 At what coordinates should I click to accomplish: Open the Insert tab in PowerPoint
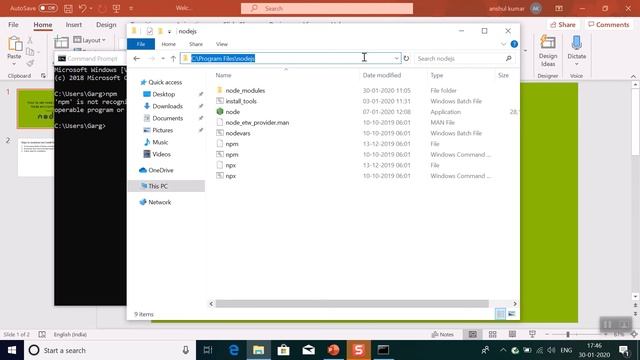point(73,25)
